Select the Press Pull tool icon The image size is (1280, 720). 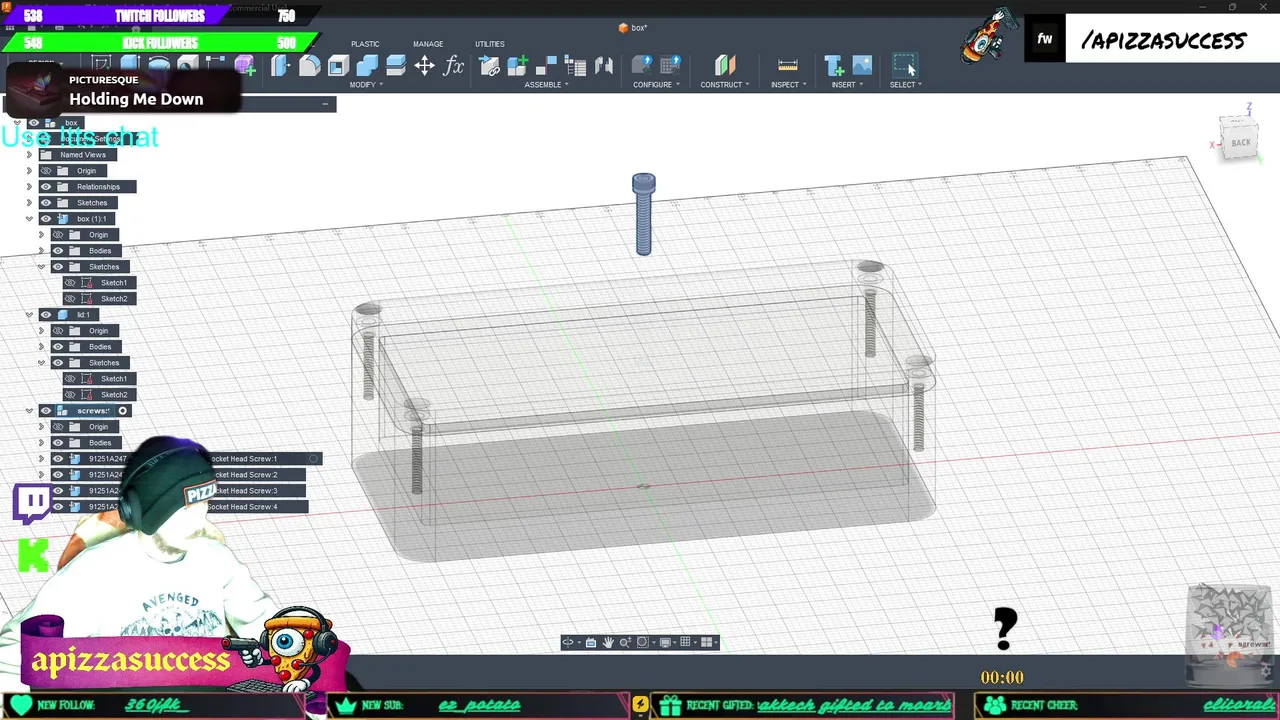click(280, 66)
